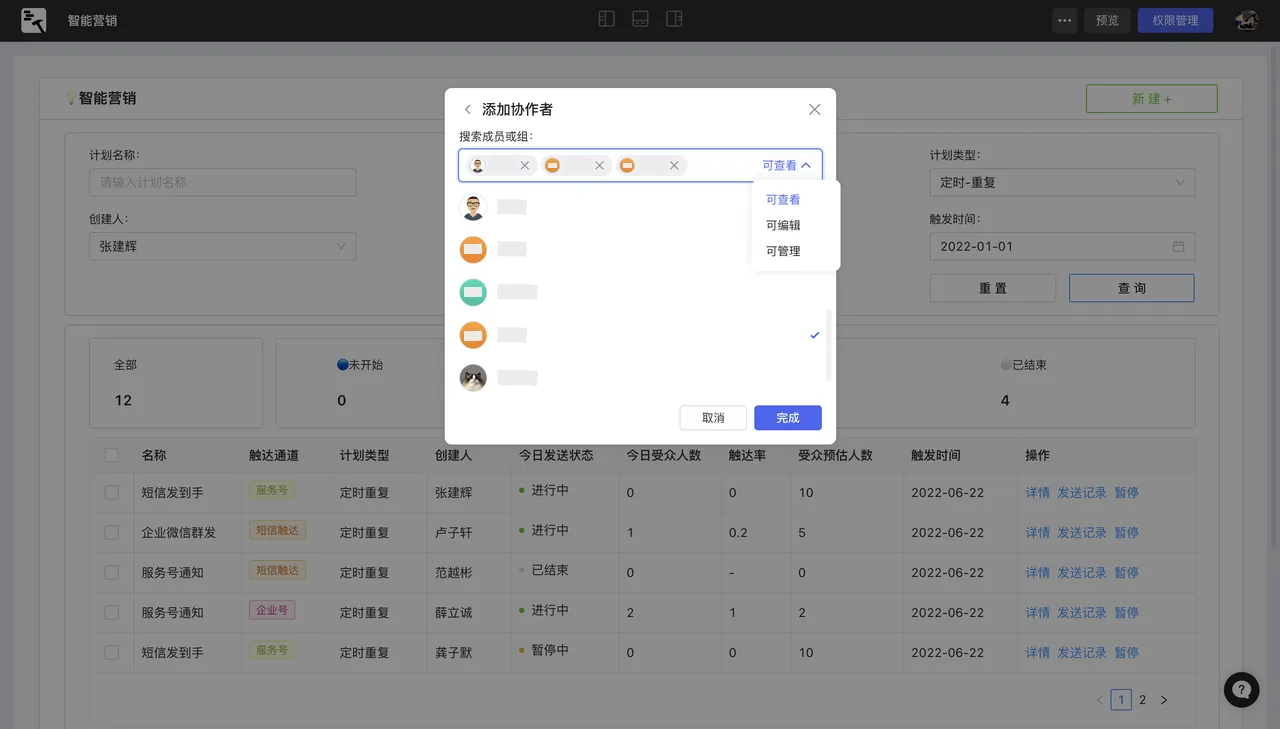Click 暂停 for 龚子默's plan
1280x729 pixels.
point(1126,653)
